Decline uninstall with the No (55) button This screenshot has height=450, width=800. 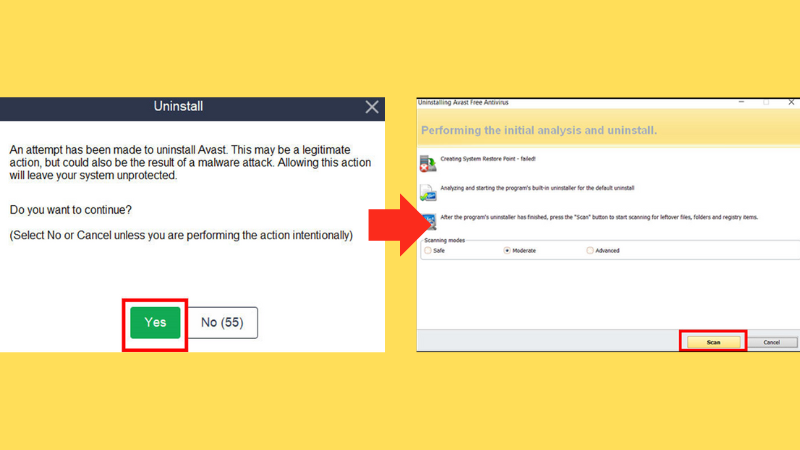click(222, 322)
